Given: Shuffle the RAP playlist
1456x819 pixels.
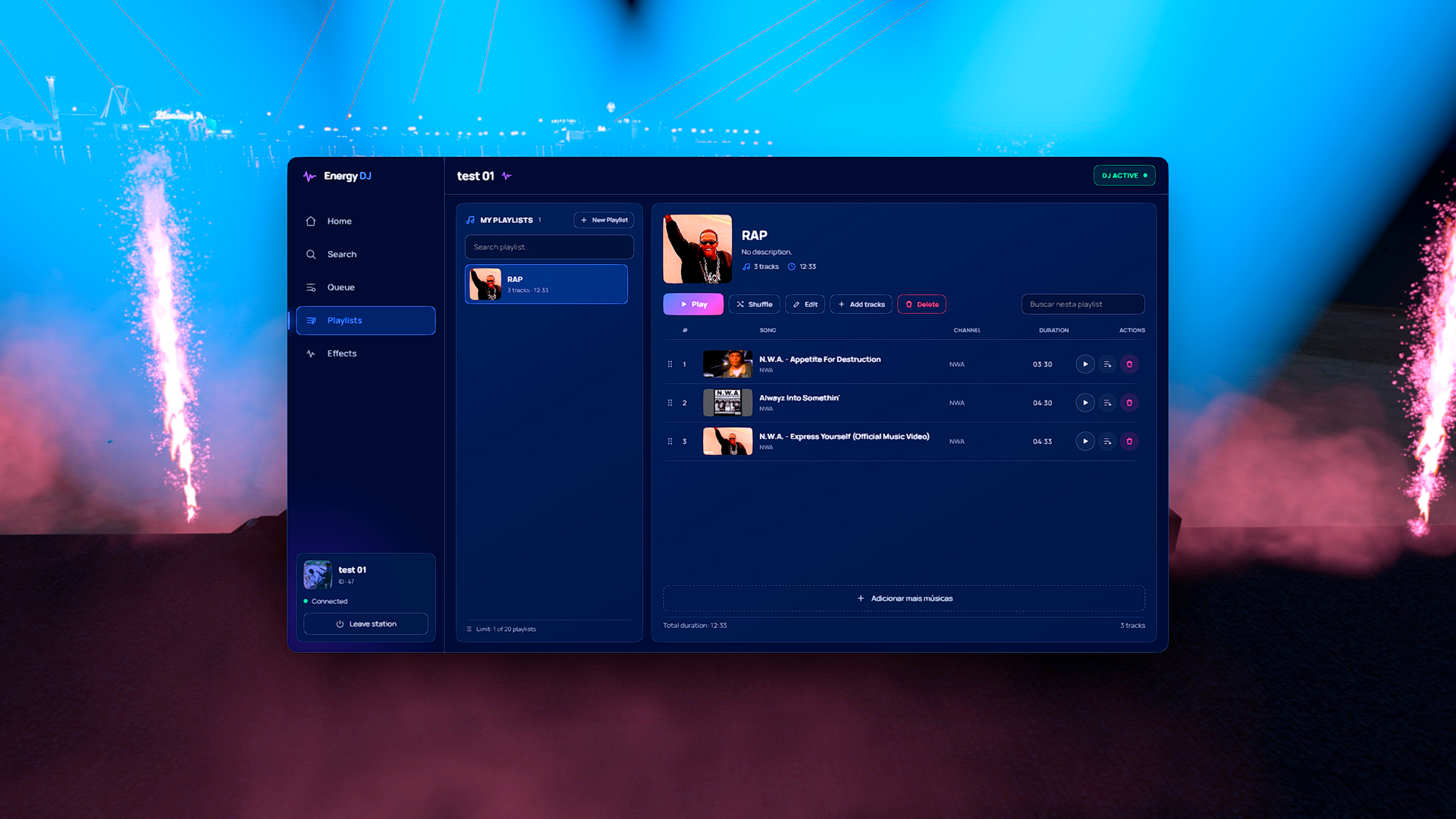Looking at the screenshot, I should (x=754, y=304).
